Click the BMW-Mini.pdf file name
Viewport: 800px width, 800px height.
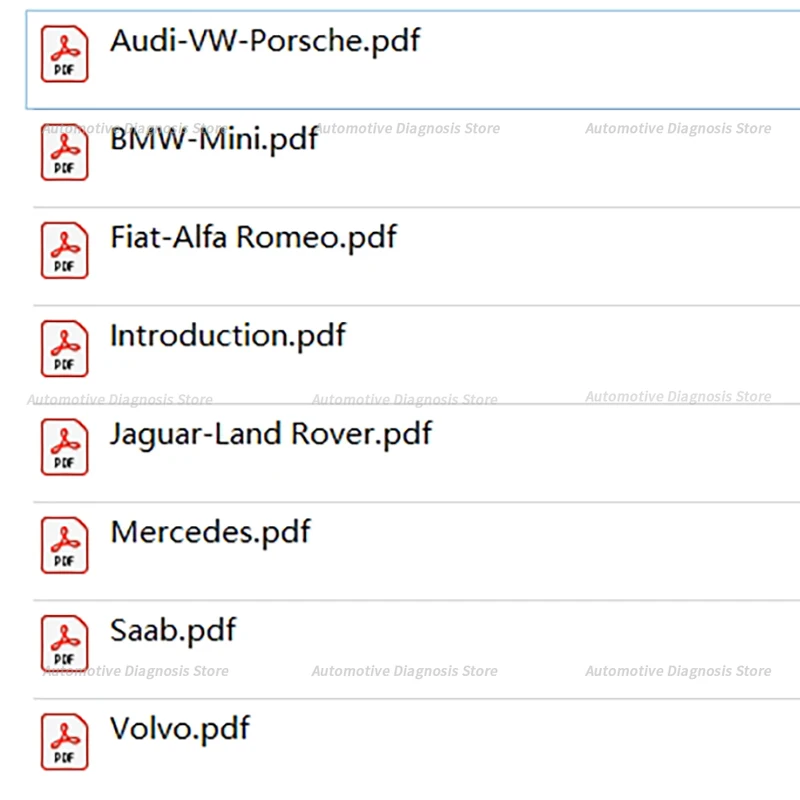(214, 139)
